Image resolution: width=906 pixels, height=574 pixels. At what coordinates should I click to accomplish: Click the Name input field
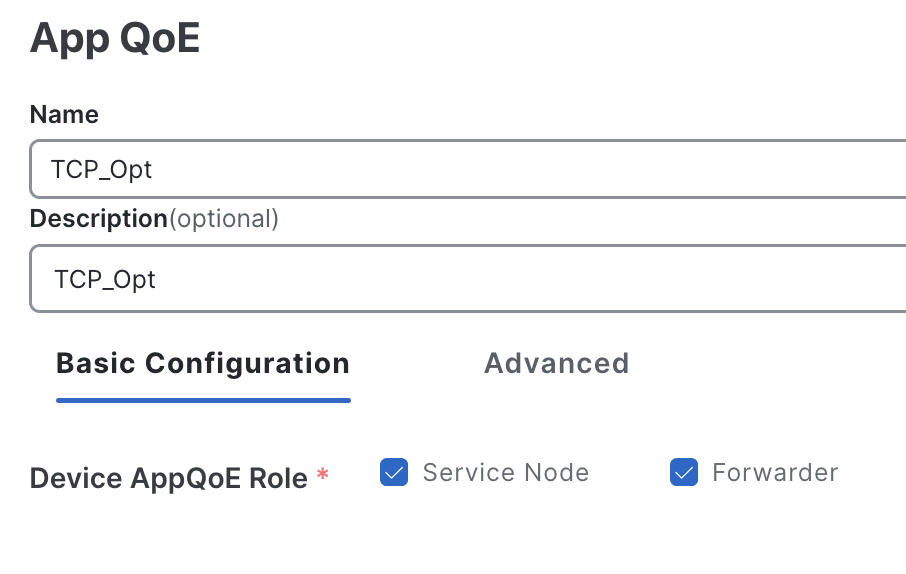point(500,169)
